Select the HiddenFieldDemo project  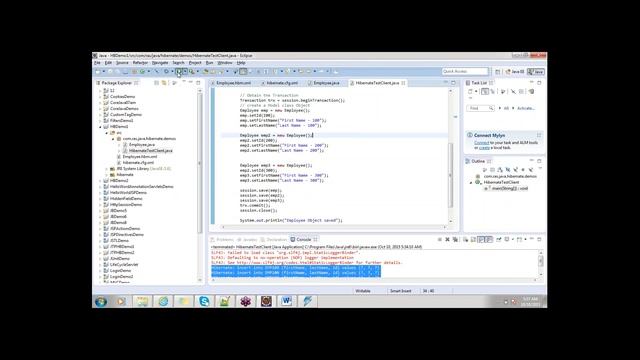click(126, 198)
